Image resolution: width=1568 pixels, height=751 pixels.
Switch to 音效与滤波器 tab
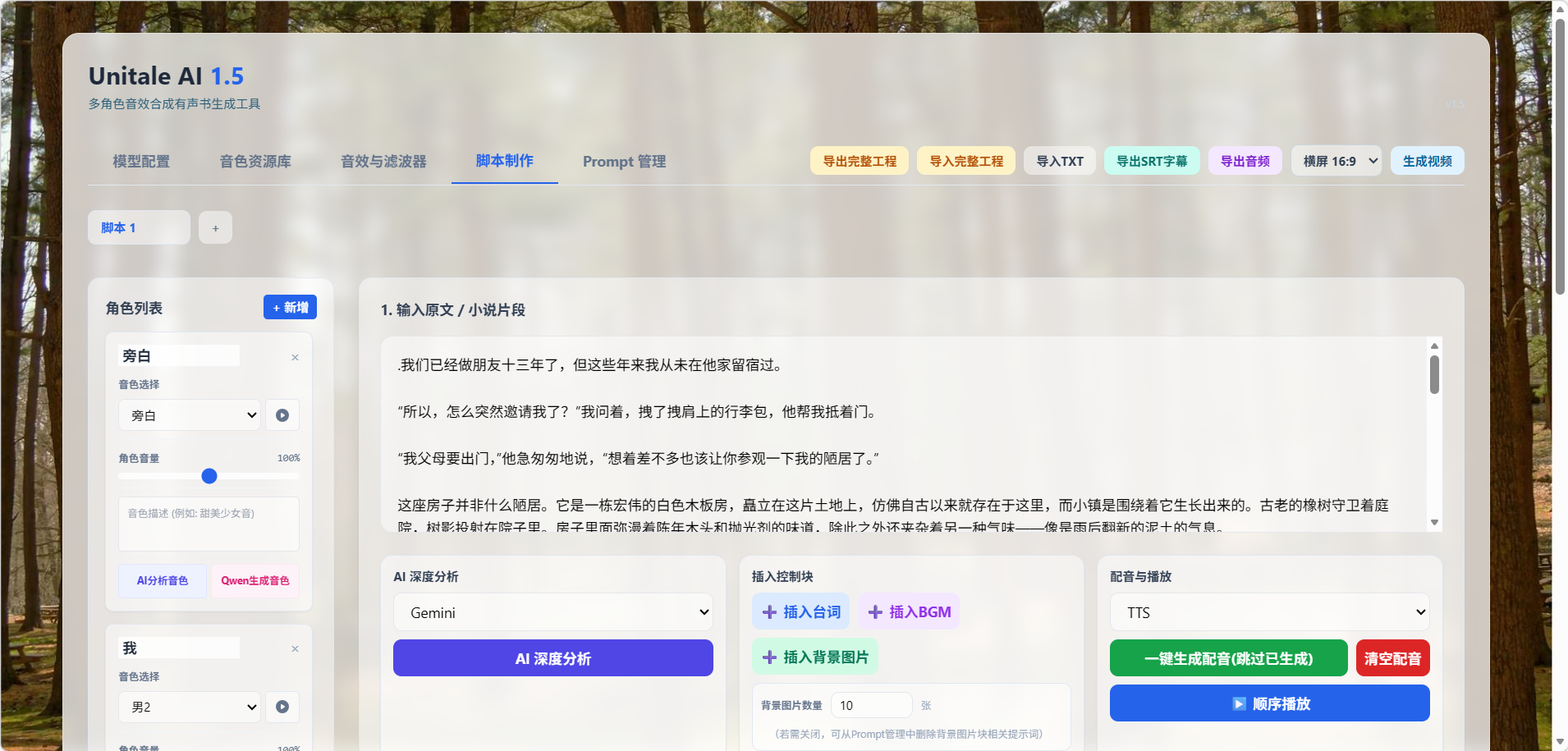pyautogui.click(x=383, y=161)
